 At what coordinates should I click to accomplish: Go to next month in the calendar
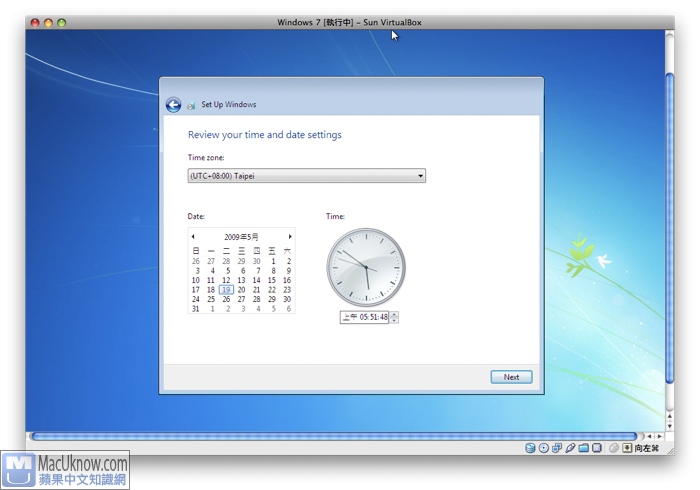pyautogui.click(x=290, y=237)
